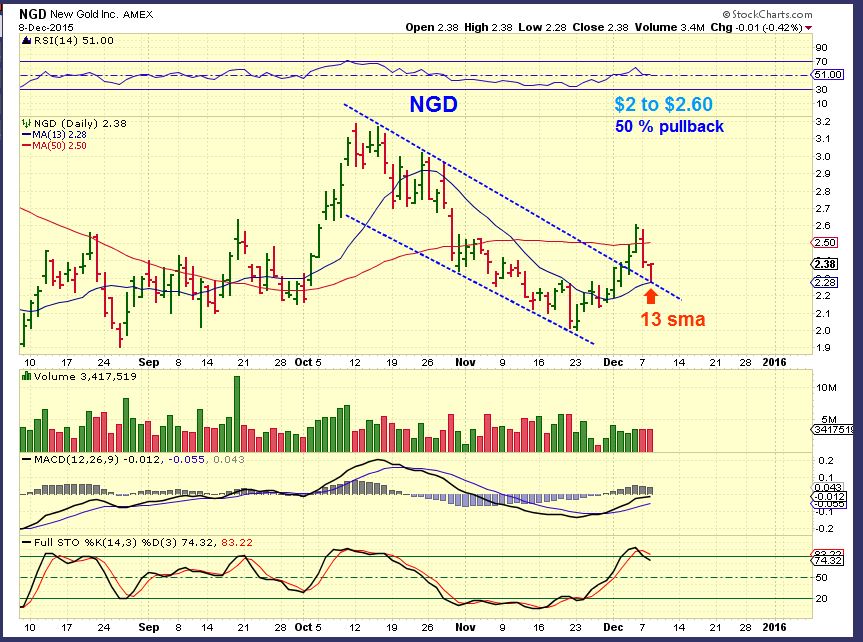
Task: Click the blue line marker before MA(13)
Action: pyautogui.click(x=26, y=134)
